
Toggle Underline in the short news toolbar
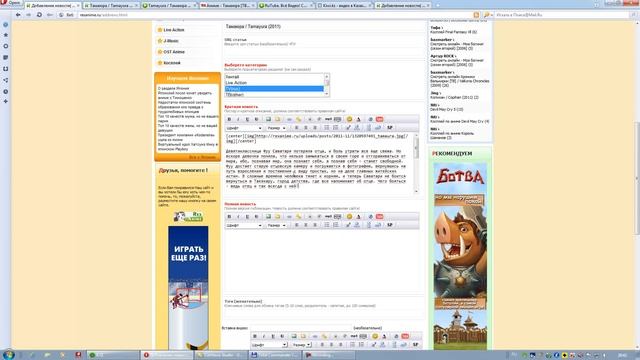coord(247,119)
